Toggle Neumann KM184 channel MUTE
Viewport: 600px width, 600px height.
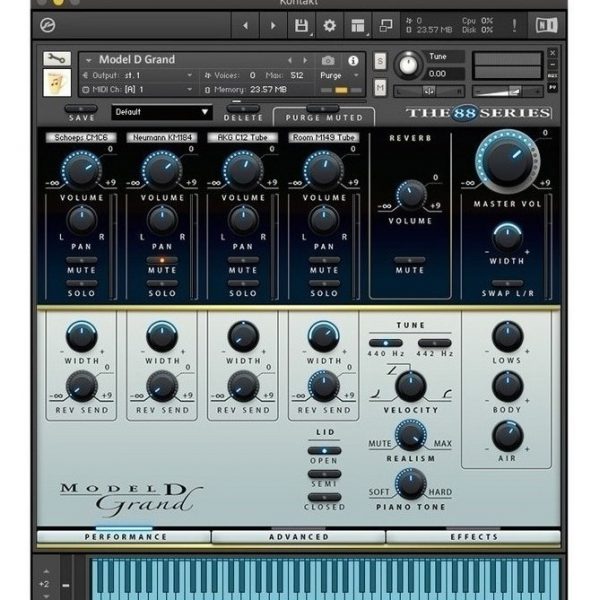point(162,260)
